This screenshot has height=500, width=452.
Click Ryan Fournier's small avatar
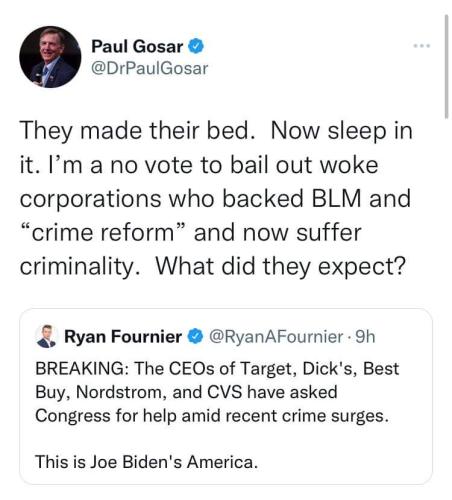coord(46,336)
